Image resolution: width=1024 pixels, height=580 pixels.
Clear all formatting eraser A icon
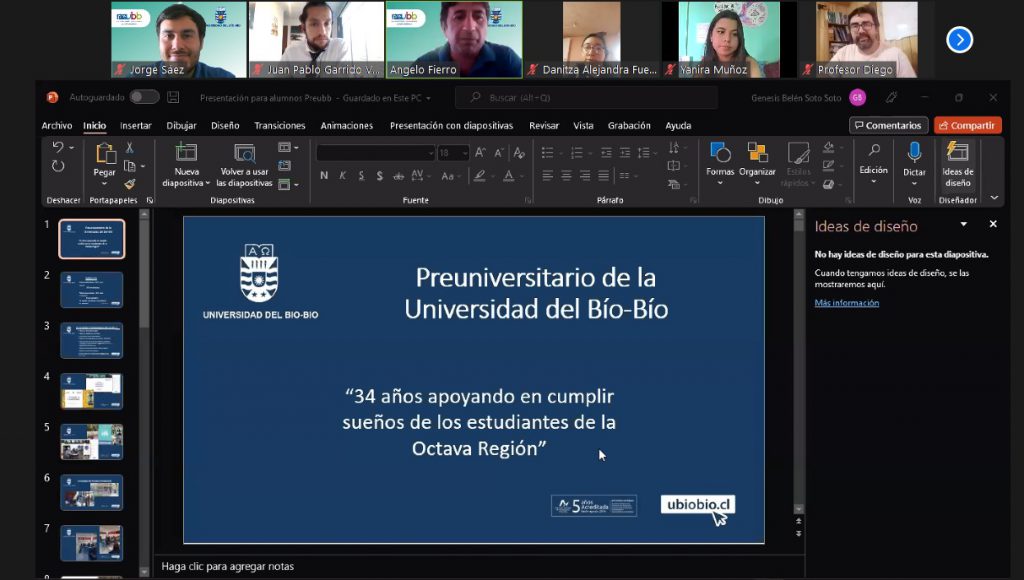point(519,153)
